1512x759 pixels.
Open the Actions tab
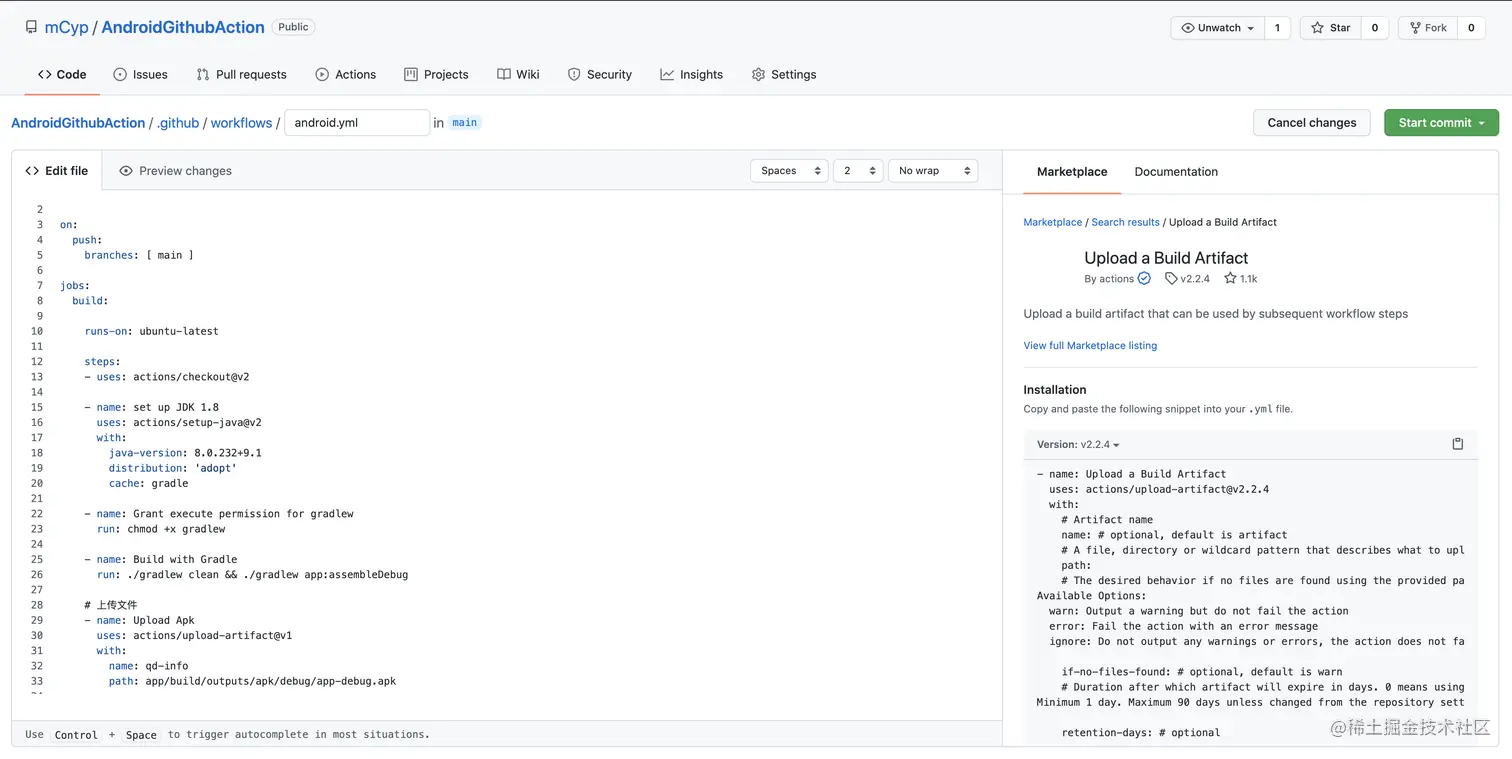[x=345, y=74]
